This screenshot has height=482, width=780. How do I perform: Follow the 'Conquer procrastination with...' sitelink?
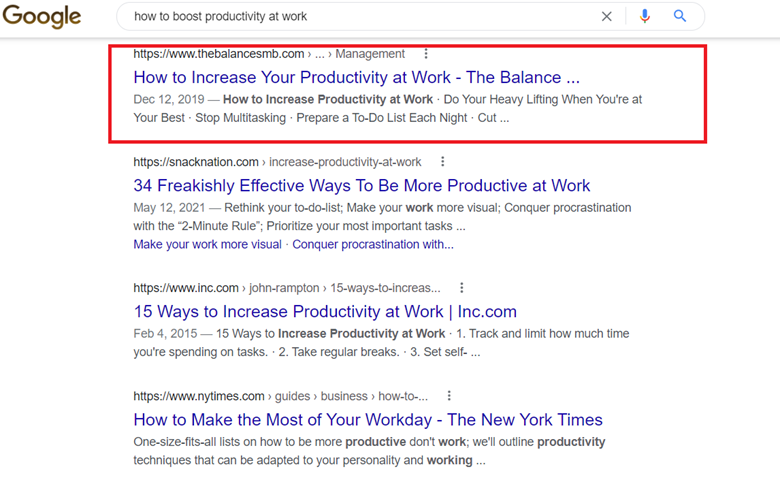pos(373,245)
